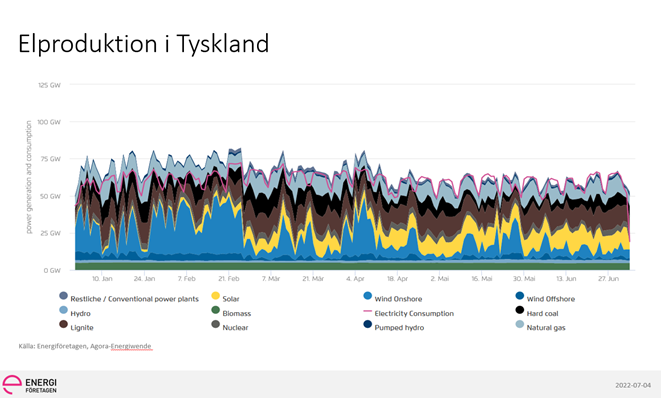Select the Pumped hydro legend marker
The width and height of the screenshot is (661, 398).
[368, 324]
